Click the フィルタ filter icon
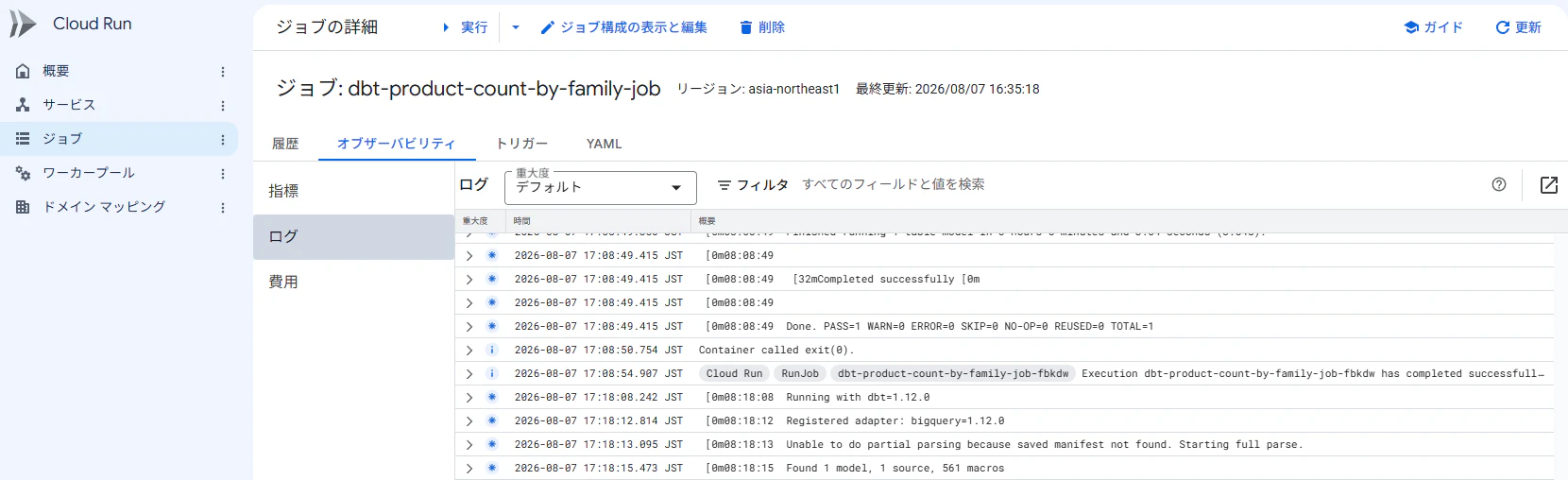 pos(724,185)
